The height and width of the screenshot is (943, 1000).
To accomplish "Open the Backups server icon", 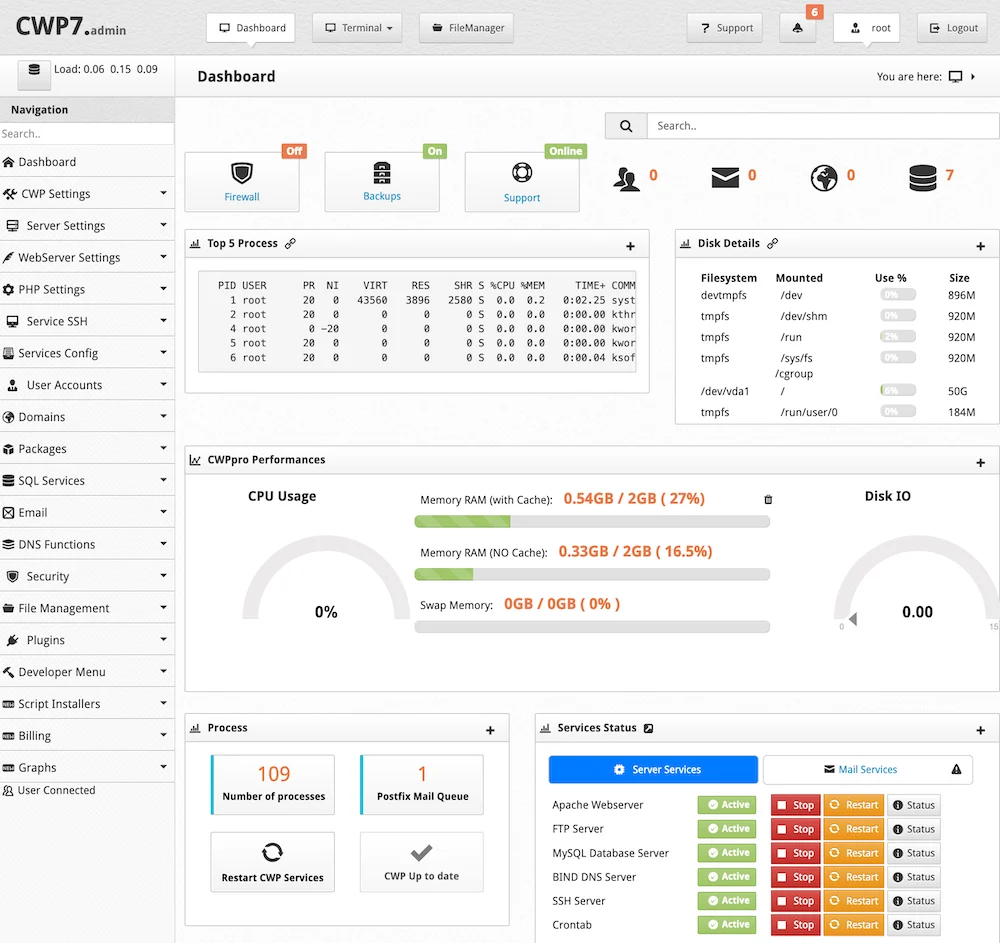I will click(x=382, y=172).
